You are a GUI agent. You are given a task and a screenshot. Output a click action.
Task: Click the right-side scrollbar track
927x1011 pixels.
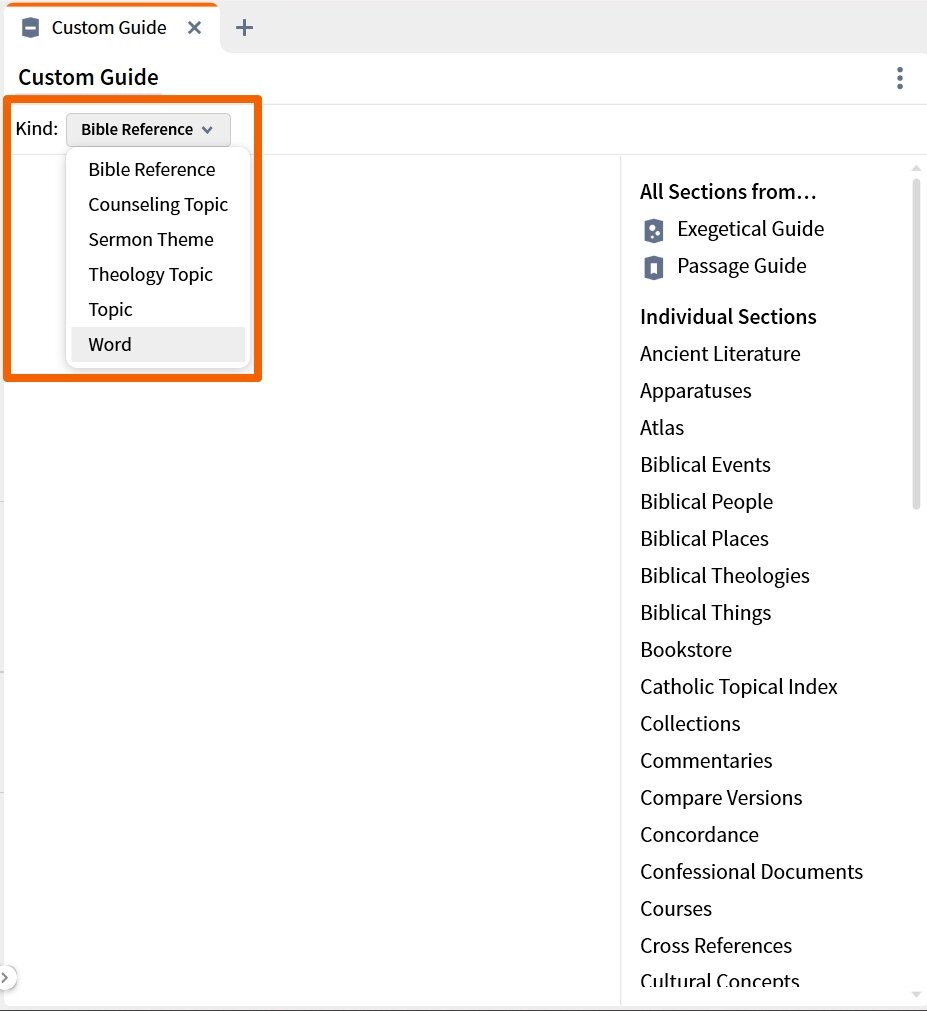coord(915,700)
